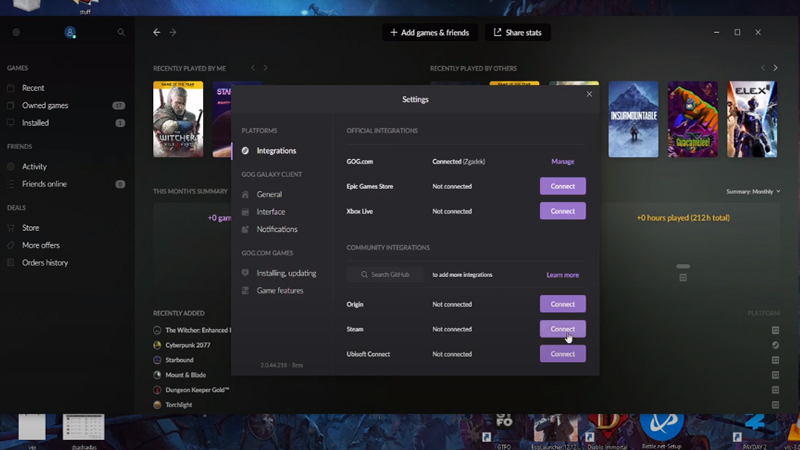Open the Learn more link

[x=562, y=275]
